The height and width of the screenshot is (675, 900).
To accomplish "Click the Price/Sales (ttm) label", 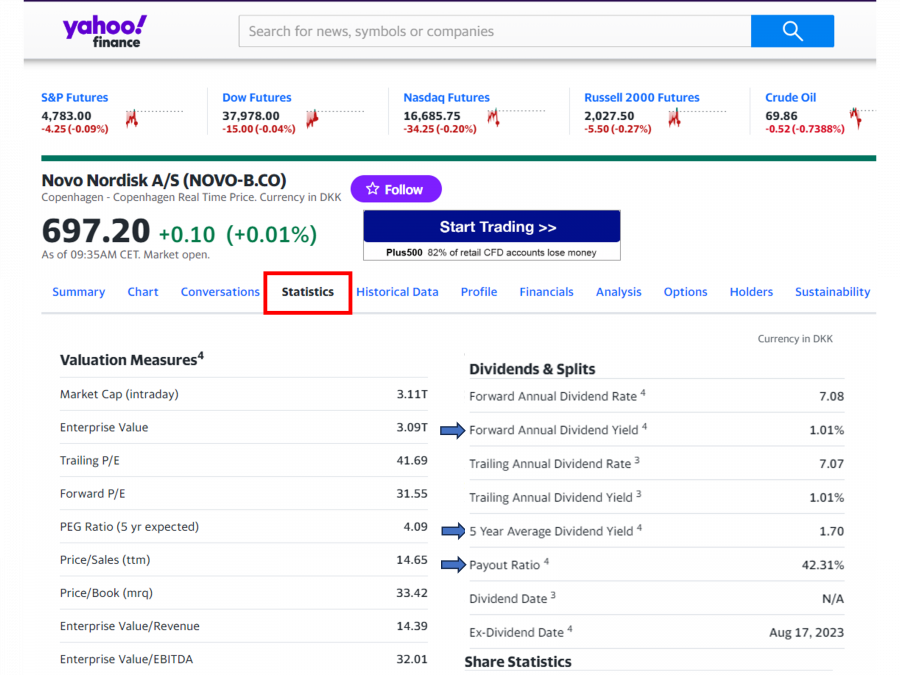I will click(105, 560).
